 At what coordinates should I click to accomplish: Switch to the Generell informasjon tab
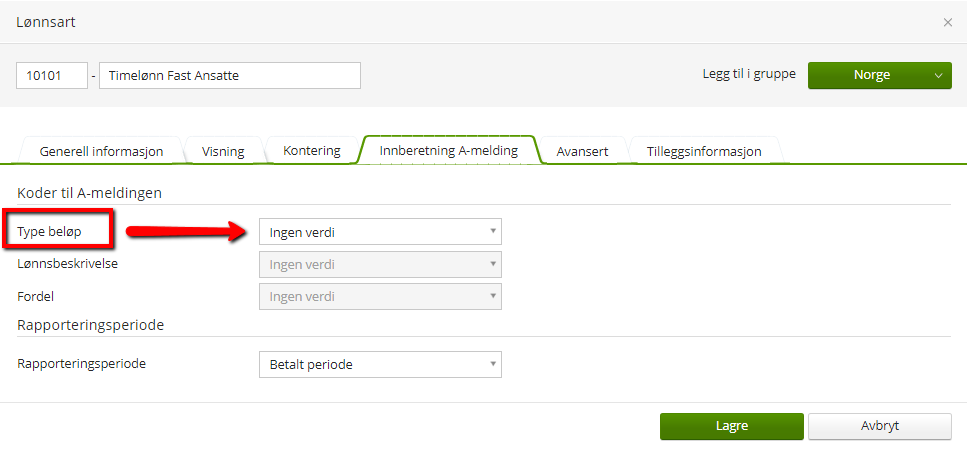(100, 151)
